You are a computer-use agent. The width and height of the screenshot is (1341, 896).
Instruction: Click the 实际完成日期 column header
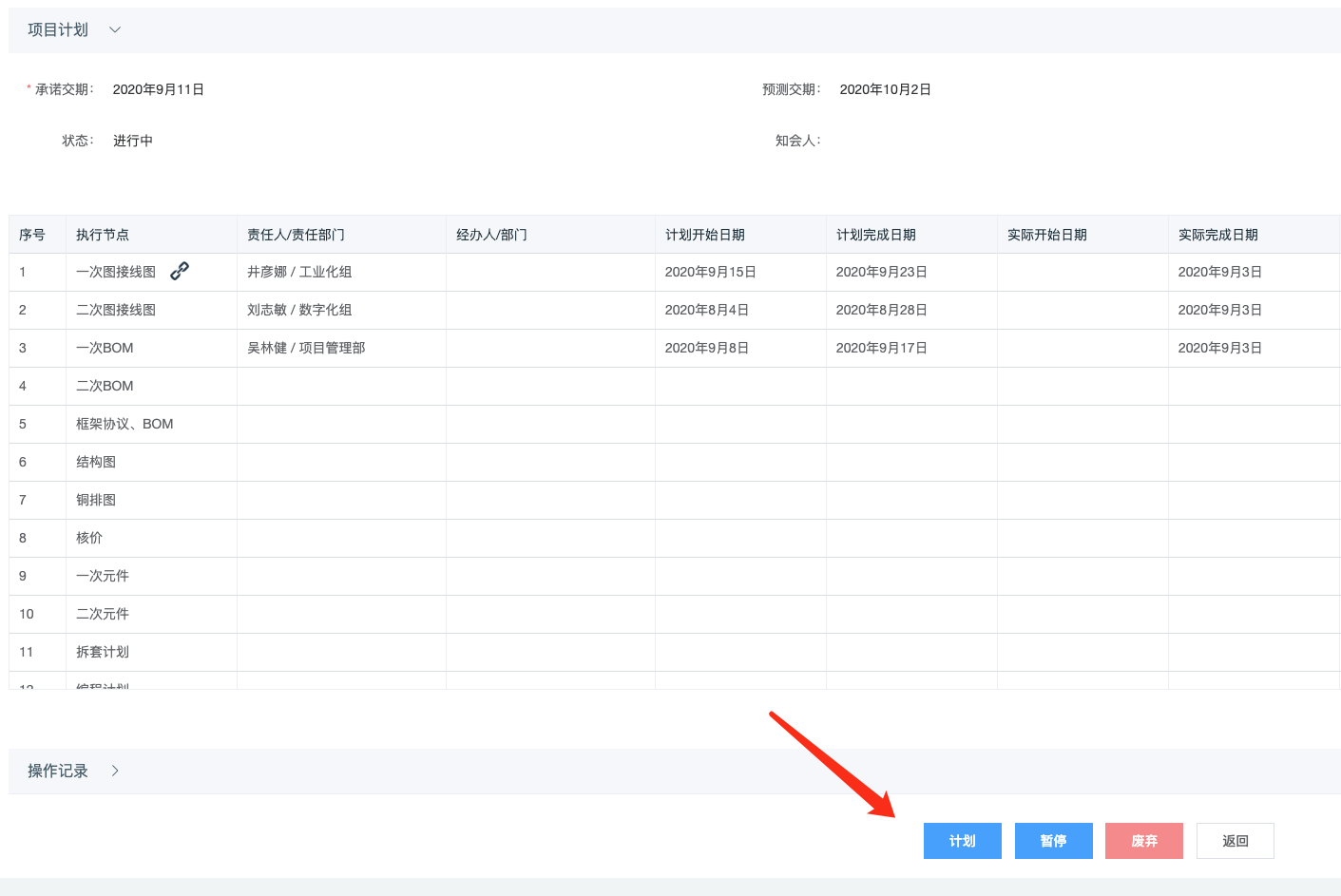click(x=1217, y=235)
